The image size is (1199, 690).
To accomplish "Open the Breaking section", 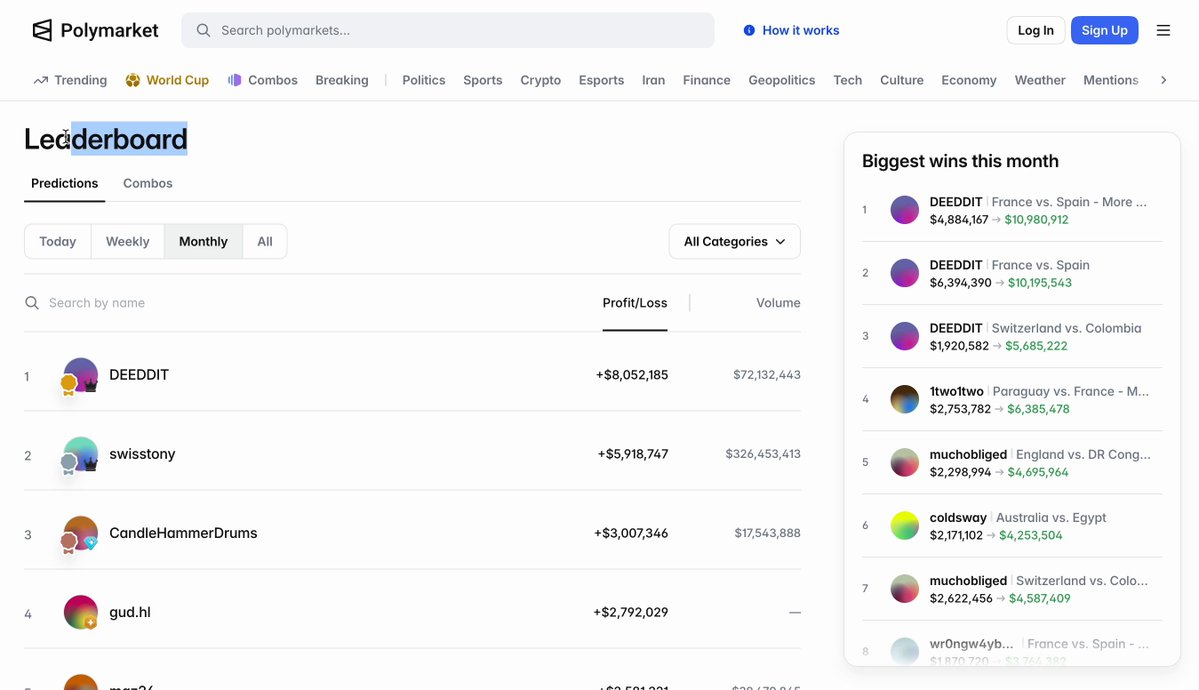I will click(342, 80).
